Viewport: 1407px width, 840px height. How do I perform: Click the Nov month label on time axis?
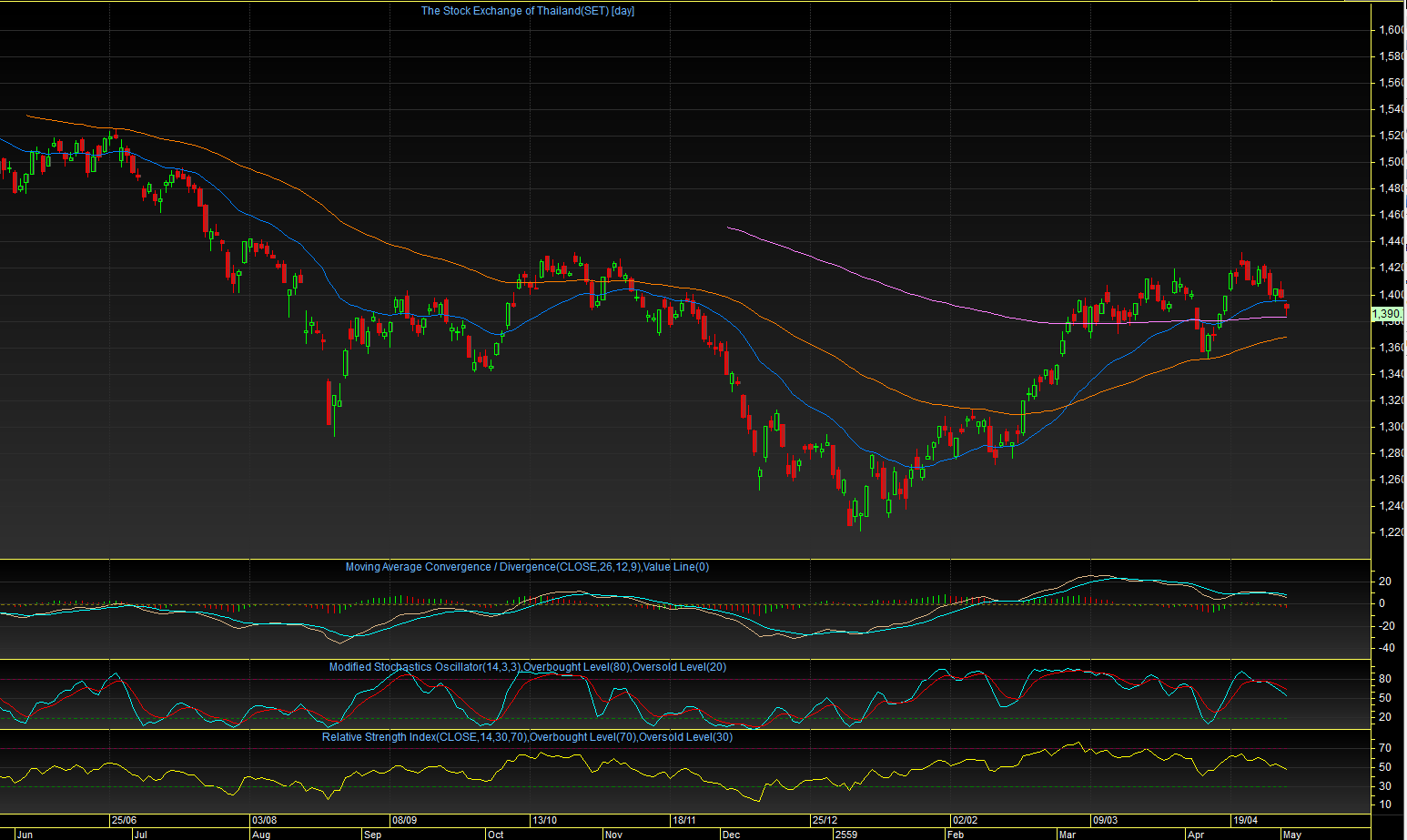coord(613,835)
